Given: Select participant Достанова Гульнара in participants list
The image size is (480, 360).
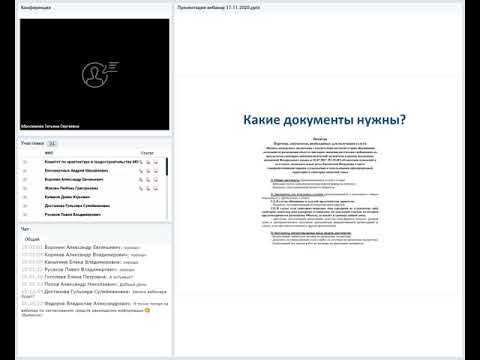Looking at the screenshot, I should 77,206.
